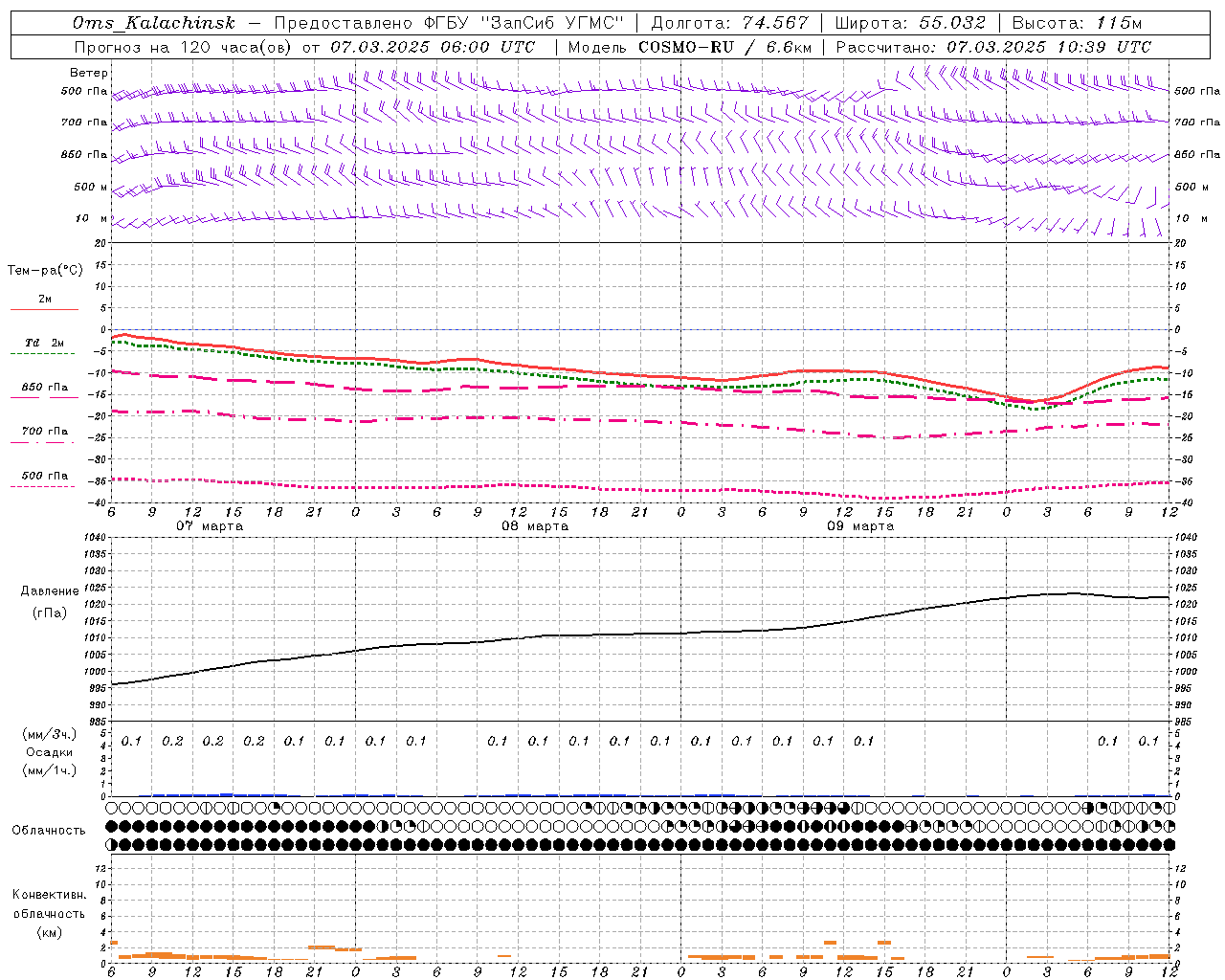This screenshot has width=1225, height=980.
Task: Click the 850 гПа temperature legend entry
Action: point(44,388)
